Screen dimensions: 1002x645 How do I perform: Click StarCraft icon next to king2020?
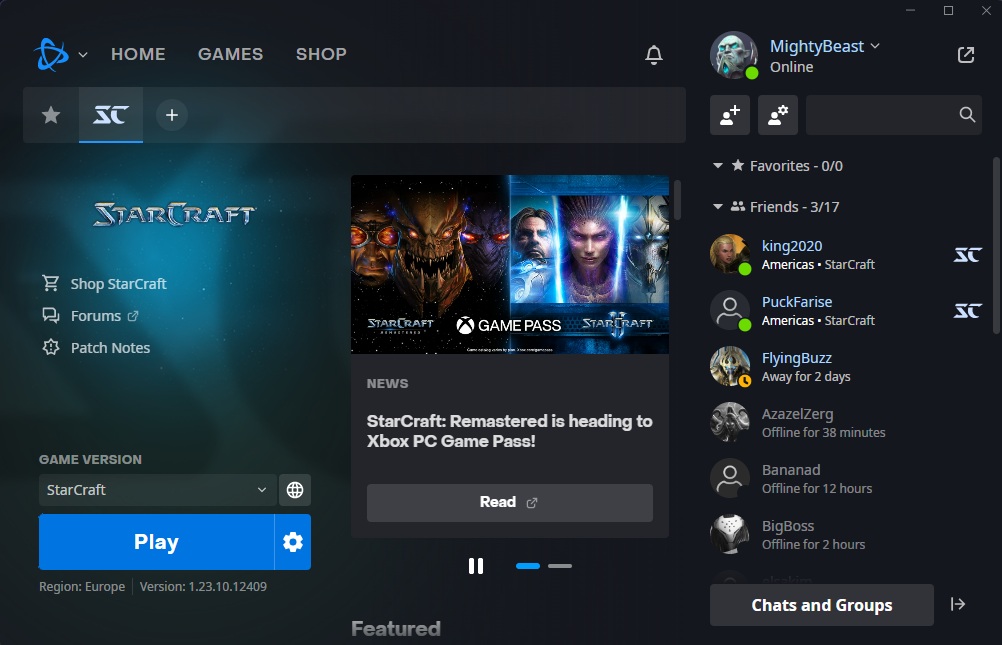point(967,255)
